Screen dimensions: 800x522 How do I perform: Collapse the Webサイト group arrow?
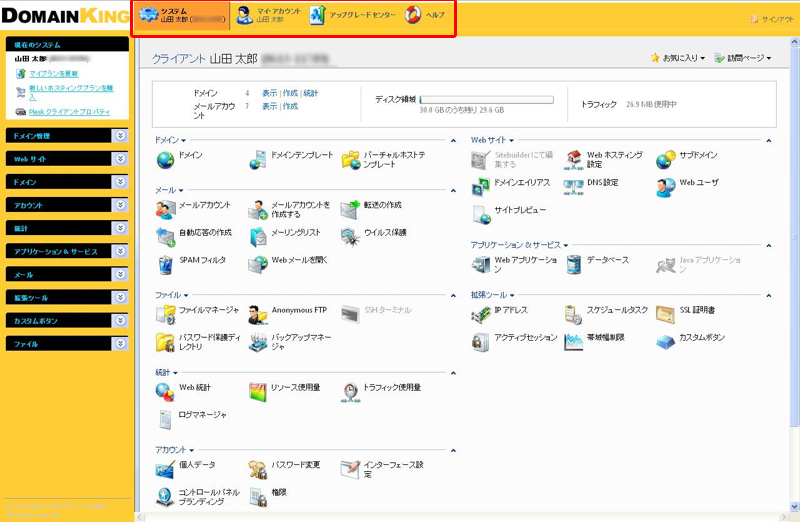(769, 140)
